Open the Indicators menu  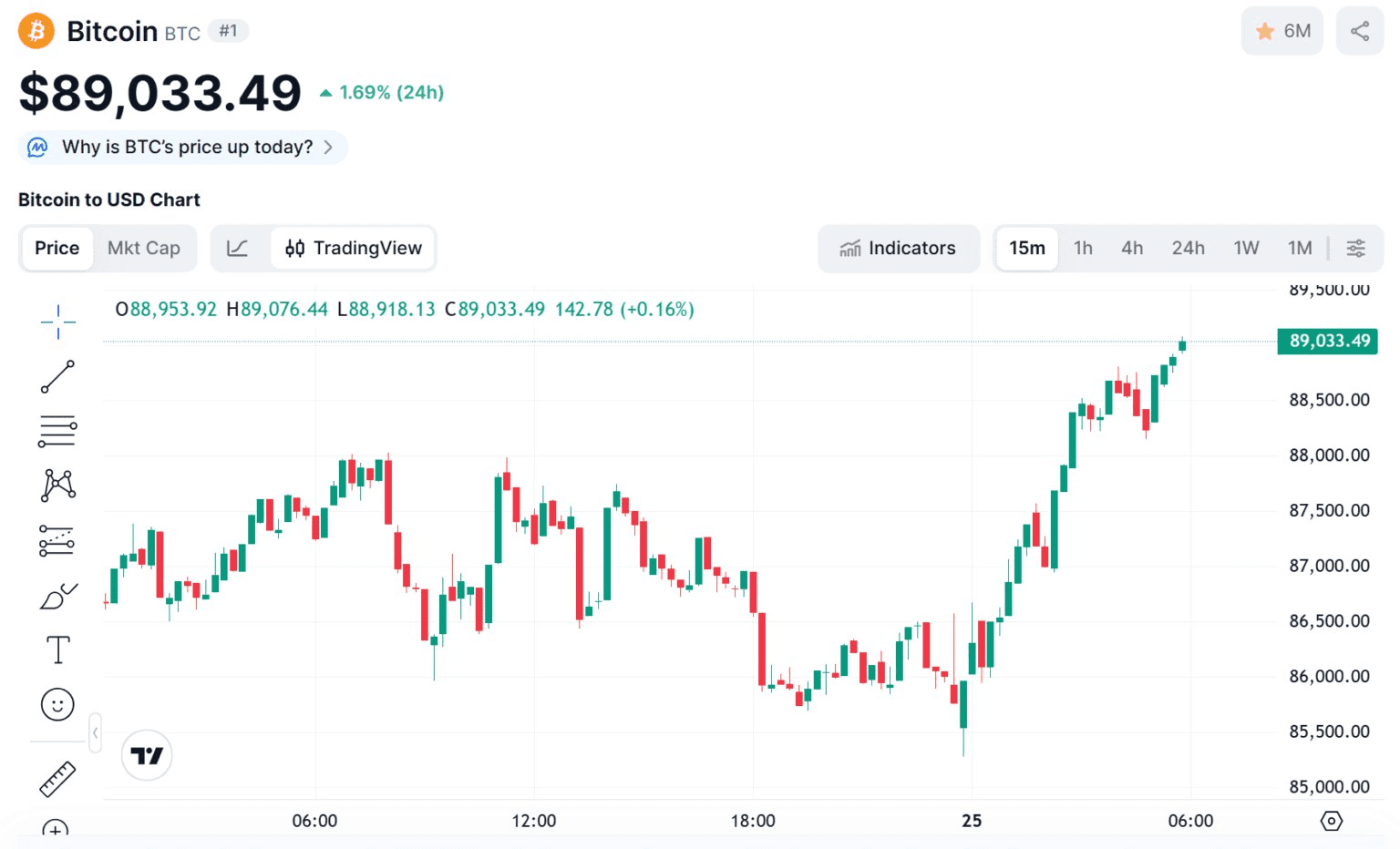tap(899, 248)
